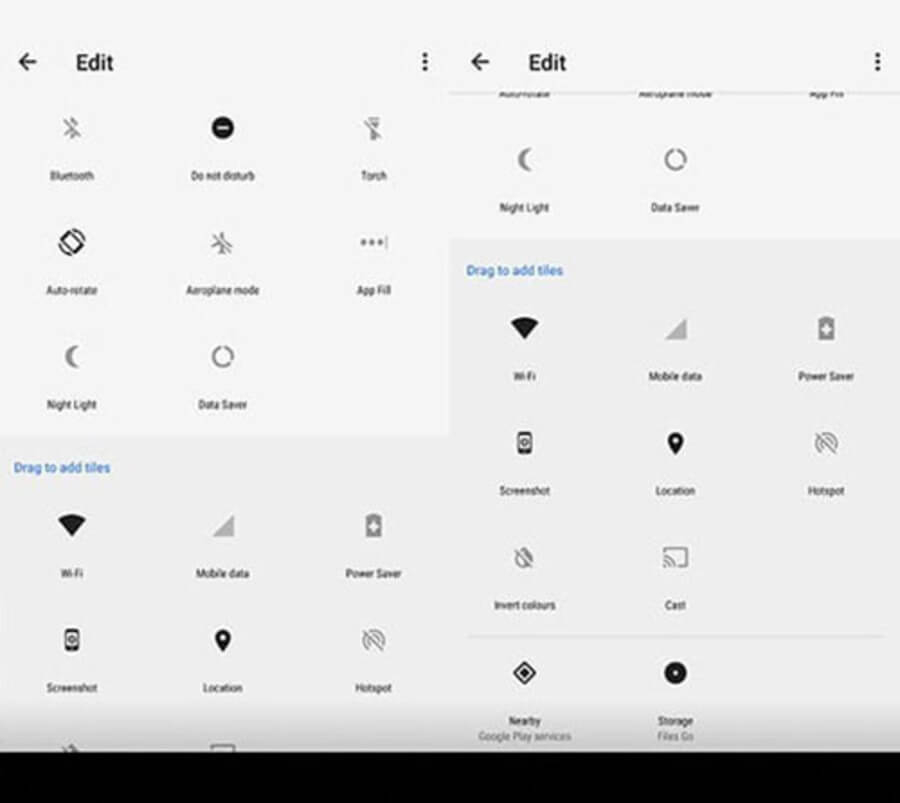Tap the Night Light tile on left screen
Image resolution: width=900 pixels, height=803 pixels.
[x=72, y=357]
